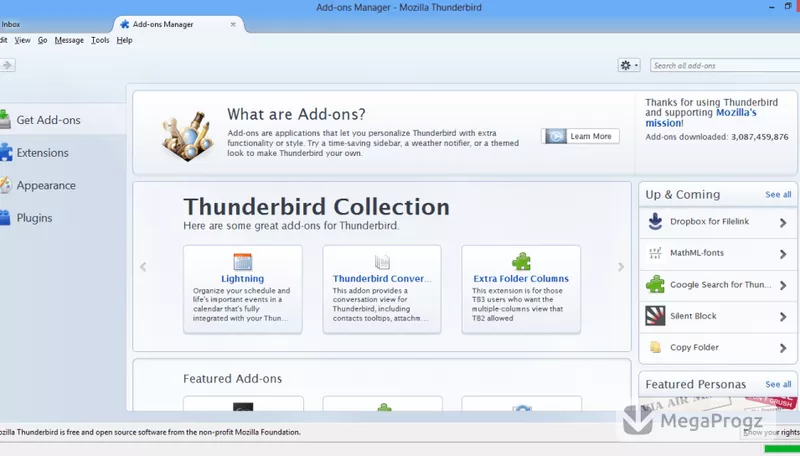This screenshot has height=456, width=800.
Task: Expand the Silent Block chevron
Action: point(783,317)
